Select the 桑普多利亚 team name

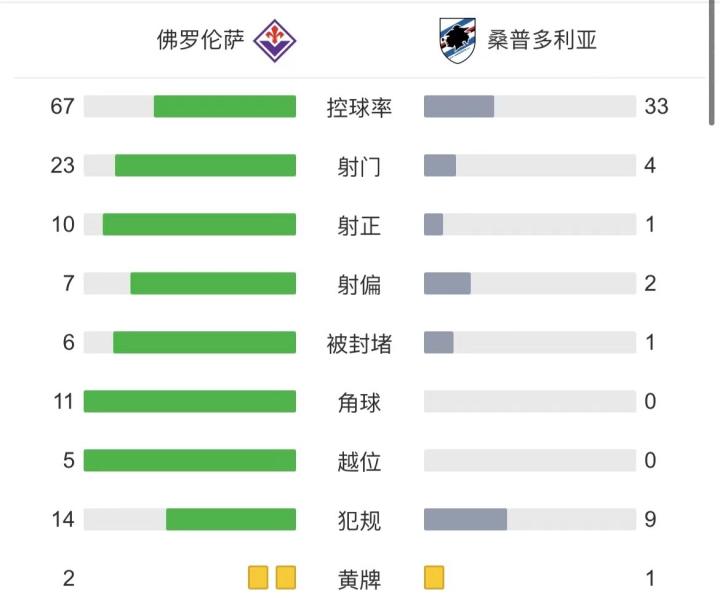pos(542,40)
